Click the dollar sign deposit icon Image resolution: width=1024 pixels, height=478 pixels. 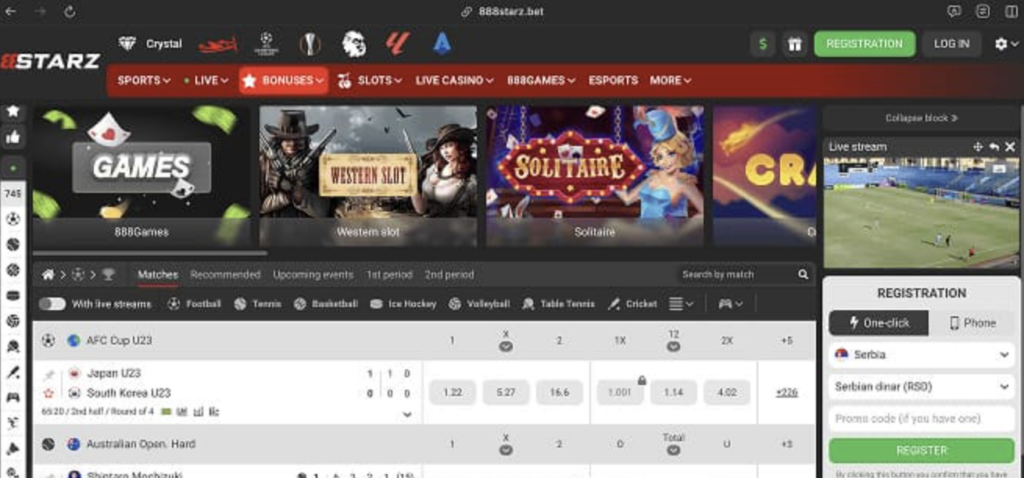(x=764, y=44)
